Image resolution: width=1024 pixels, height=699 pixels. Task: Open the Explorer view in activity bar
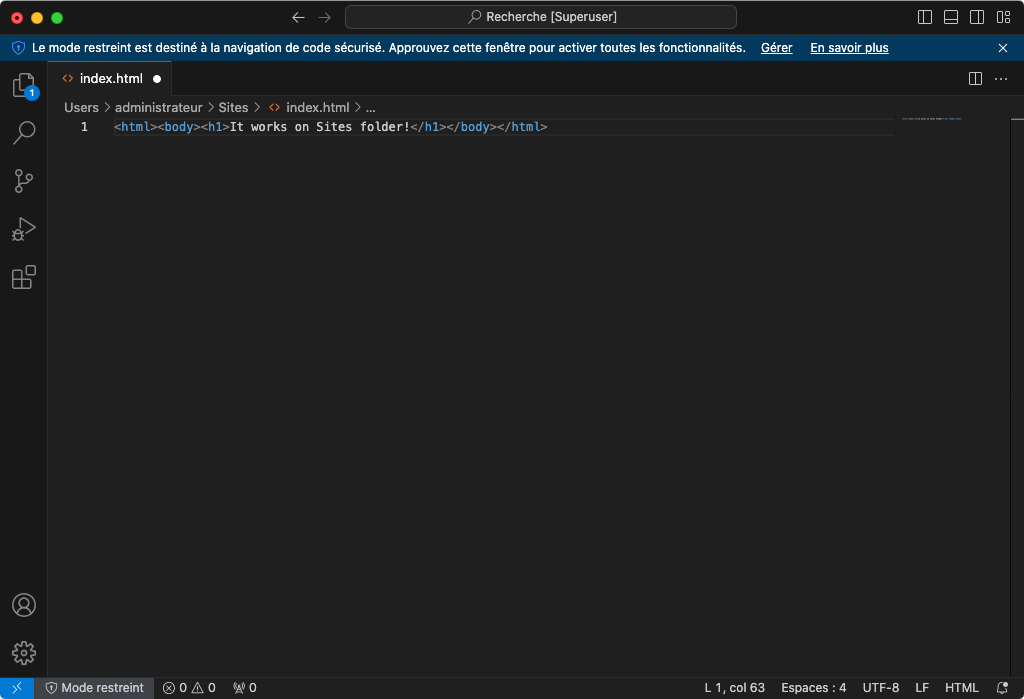tap(24, 86)
